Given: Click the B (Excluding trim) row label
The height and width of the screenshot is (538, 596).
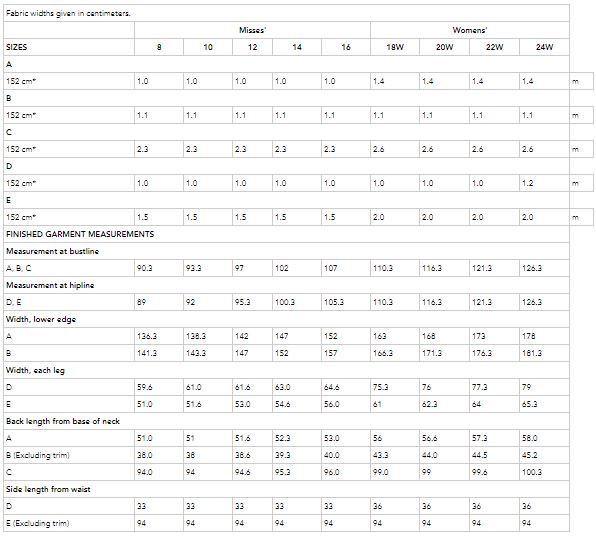Looking at the screenshot, I should pyautogui.click(x=38, y=455).
